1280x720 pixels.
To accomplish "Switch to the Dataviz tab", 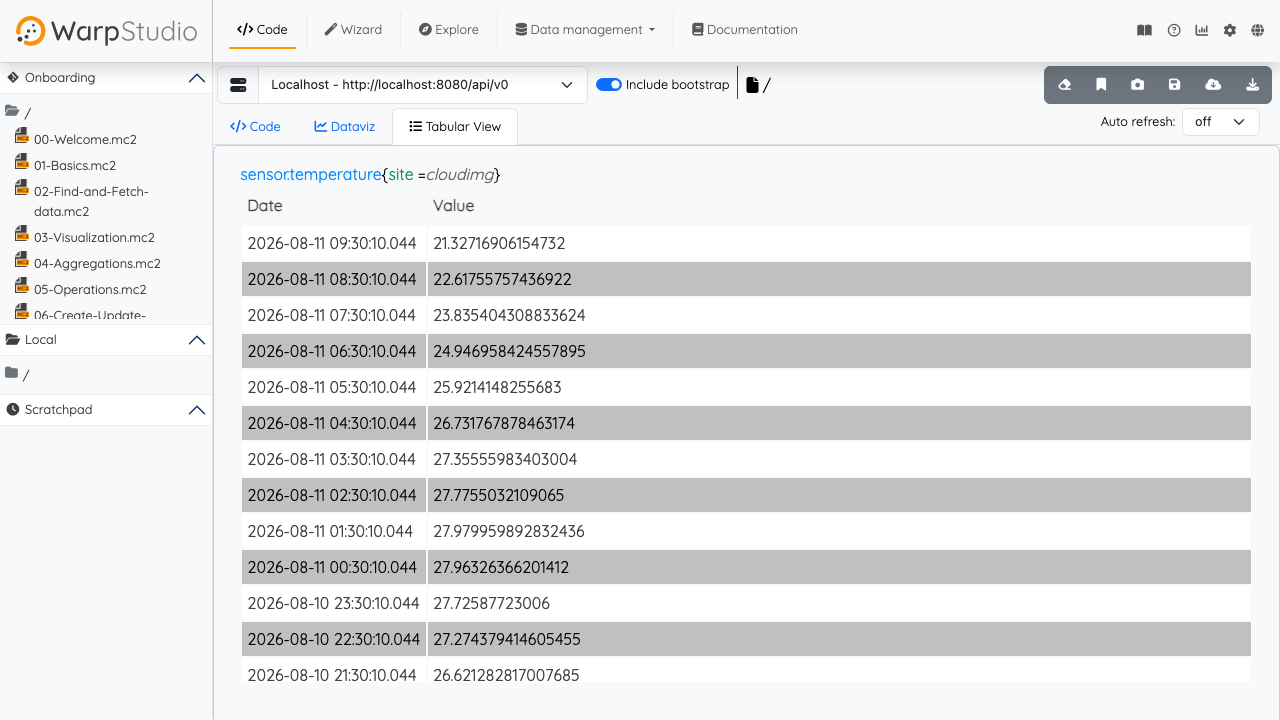I will 345,127.
